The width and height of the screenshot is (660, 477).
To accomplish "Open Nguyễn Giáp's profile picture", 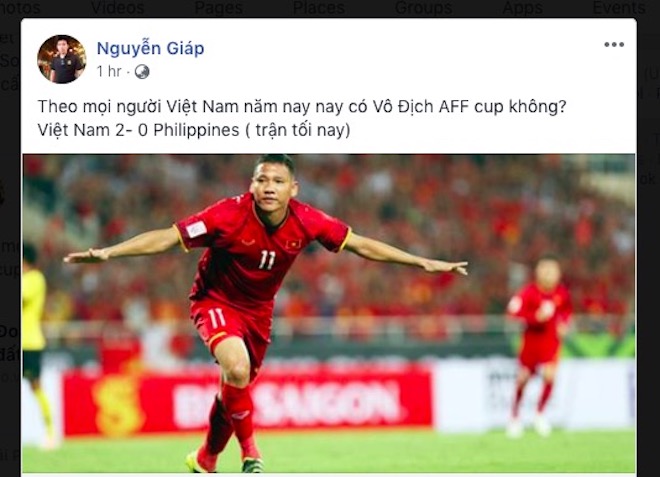I will [61, 59].
